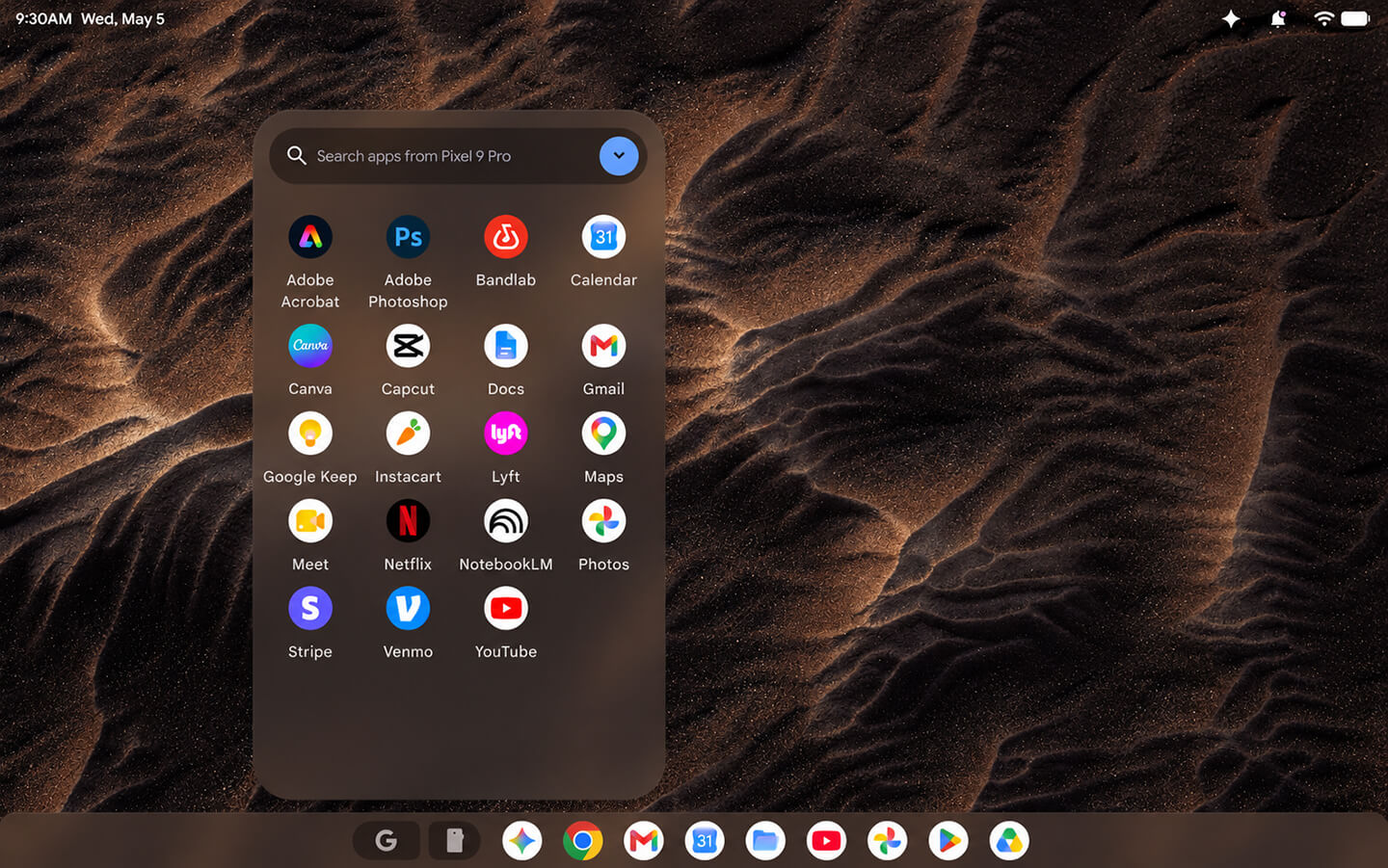The image size is (1388, 868).
Task: Launch the Play Store from the shelf
Action: (x=948, y=841)
